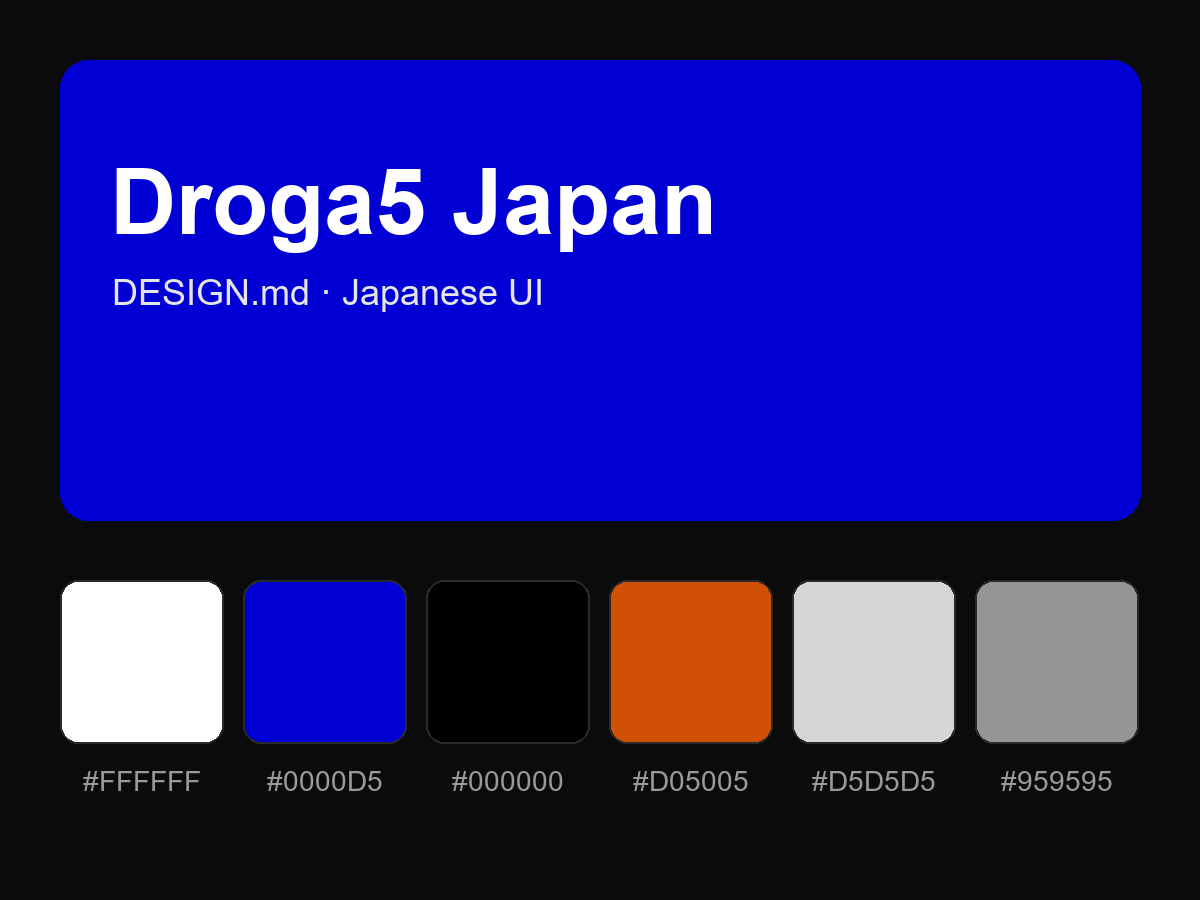Pick the light gray #D5D5D5 swatch
This screenshot has width=1200, height=900.
[874, 662]
